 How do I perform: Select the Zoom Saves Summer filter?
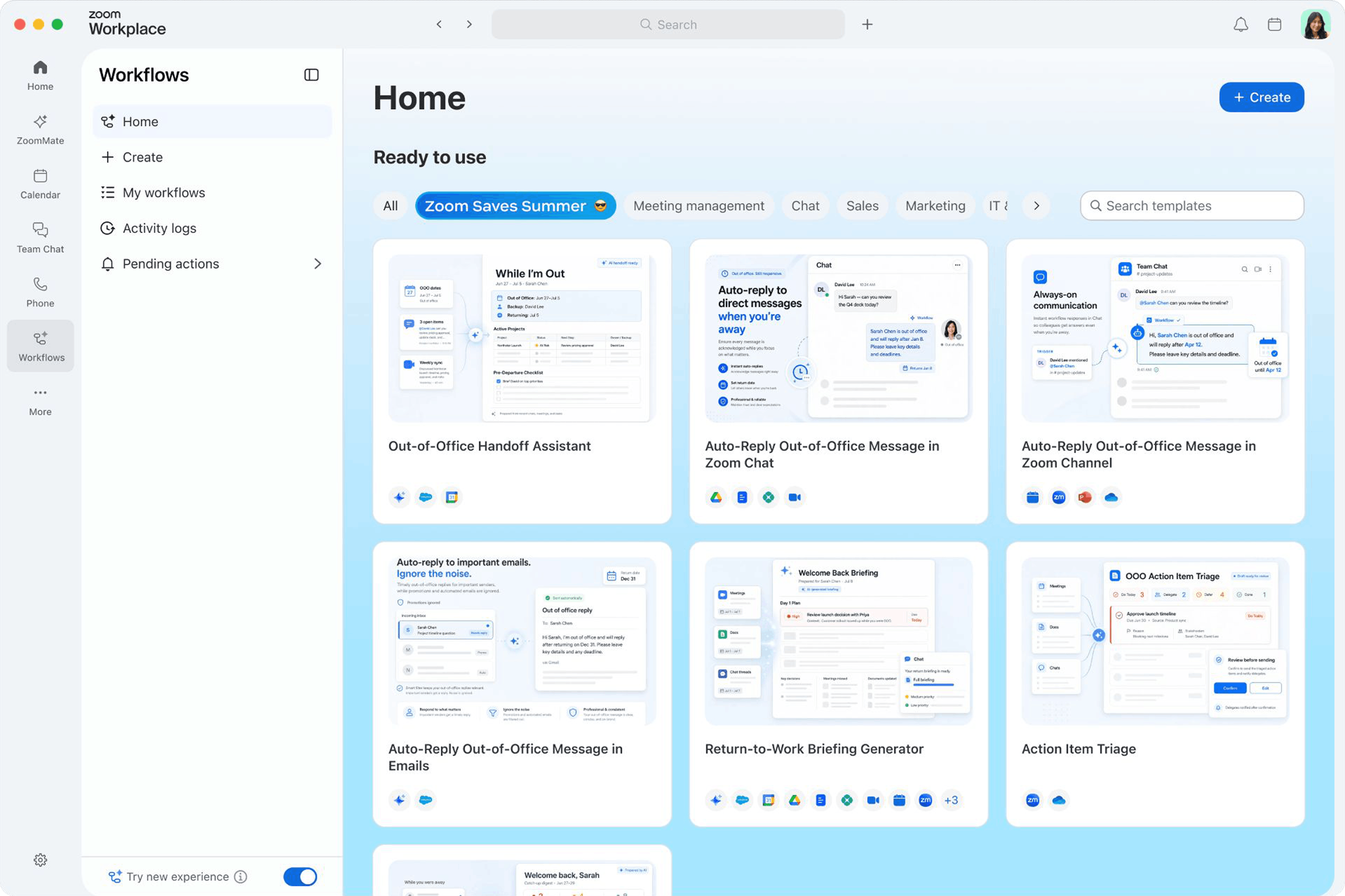click(515, 206)
